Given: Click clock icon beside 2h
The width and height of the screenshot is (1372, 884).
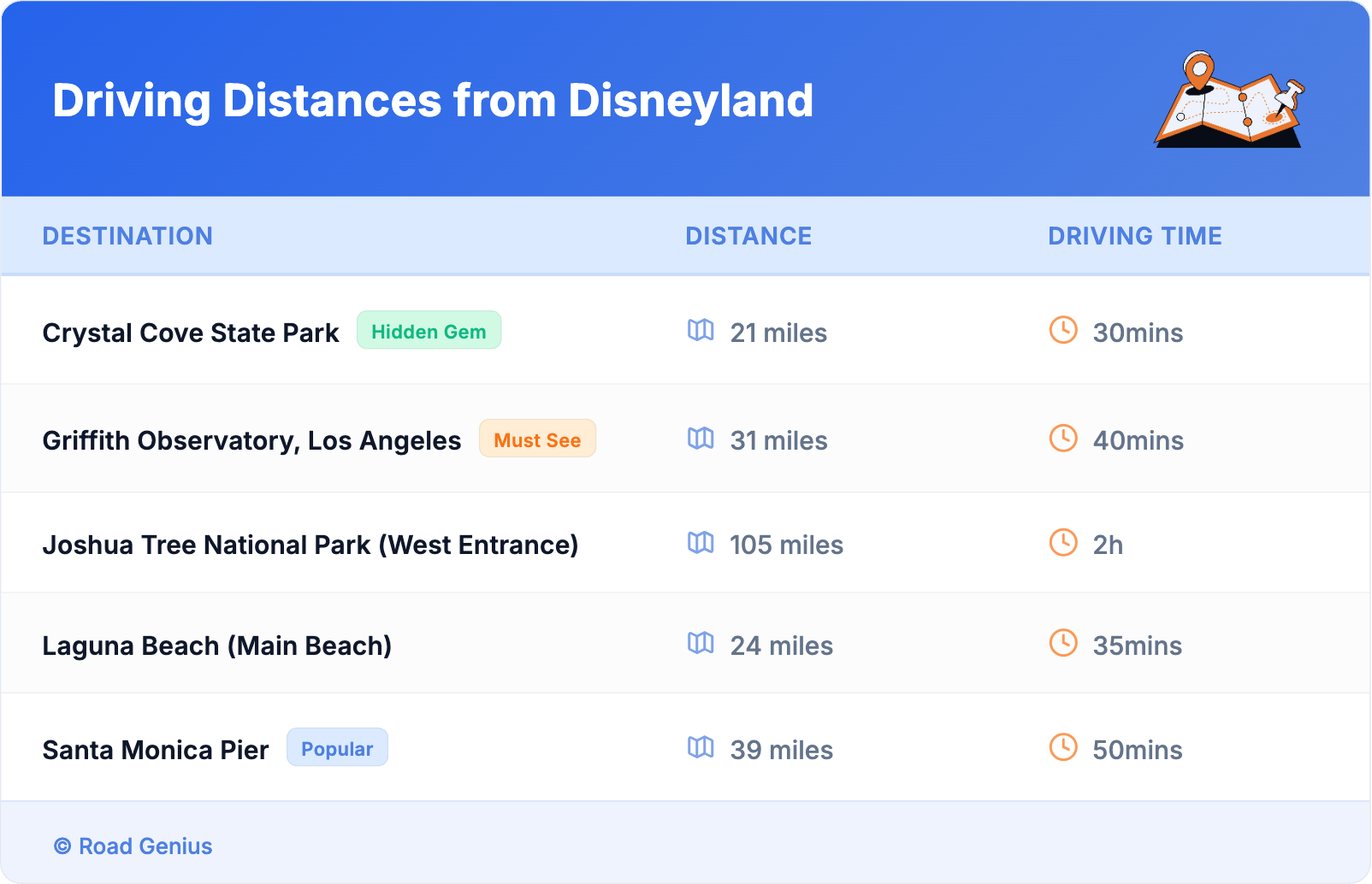Looking at the screenshot, I should [1063, 543].
